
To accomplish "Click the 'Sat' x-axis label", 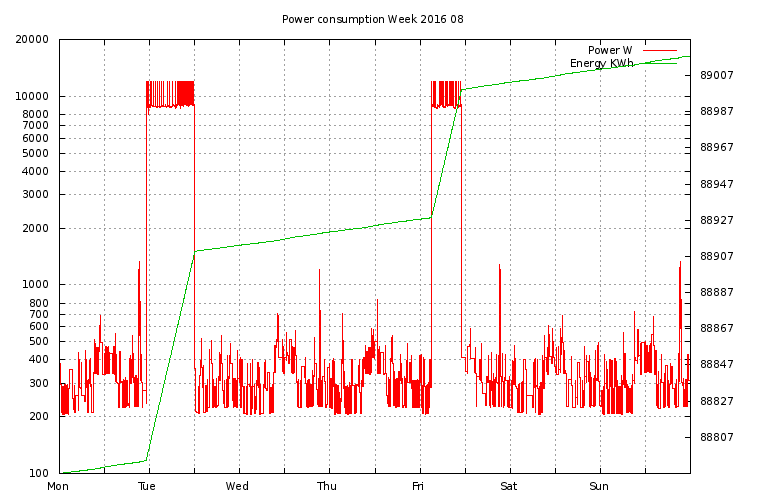I will tap(508, 486).
